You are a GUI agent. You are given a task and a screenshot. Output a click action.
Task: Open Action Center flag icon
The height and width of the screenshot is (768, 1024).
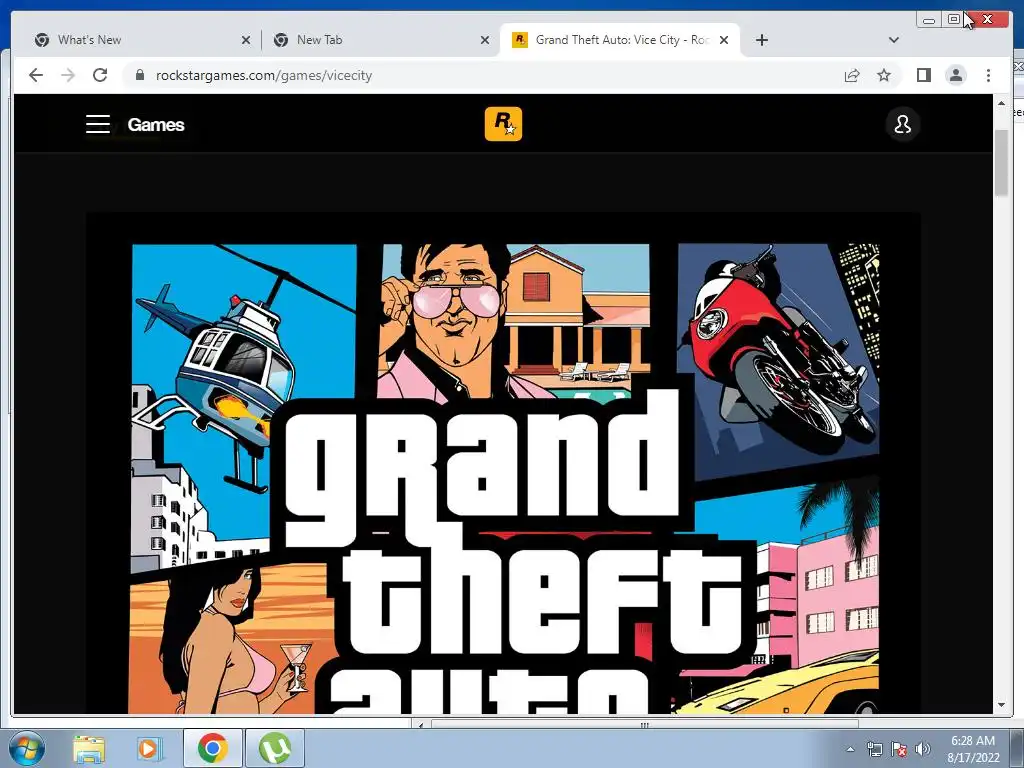(x=899, y=749)
